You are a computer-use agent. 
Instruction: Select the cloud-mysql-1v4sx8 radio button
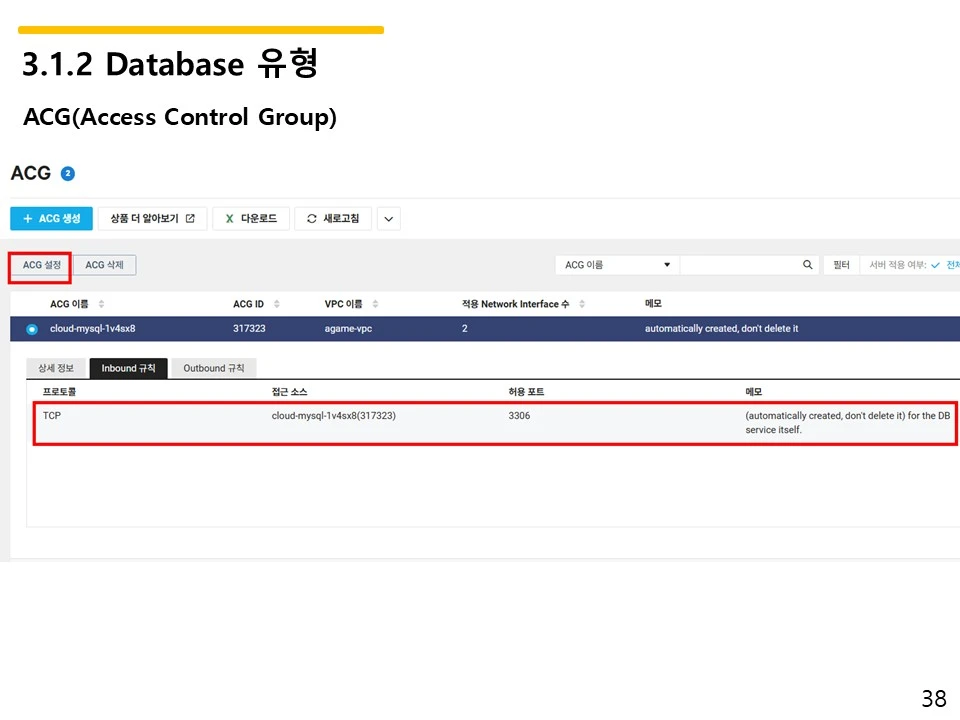tap(32, 329)
